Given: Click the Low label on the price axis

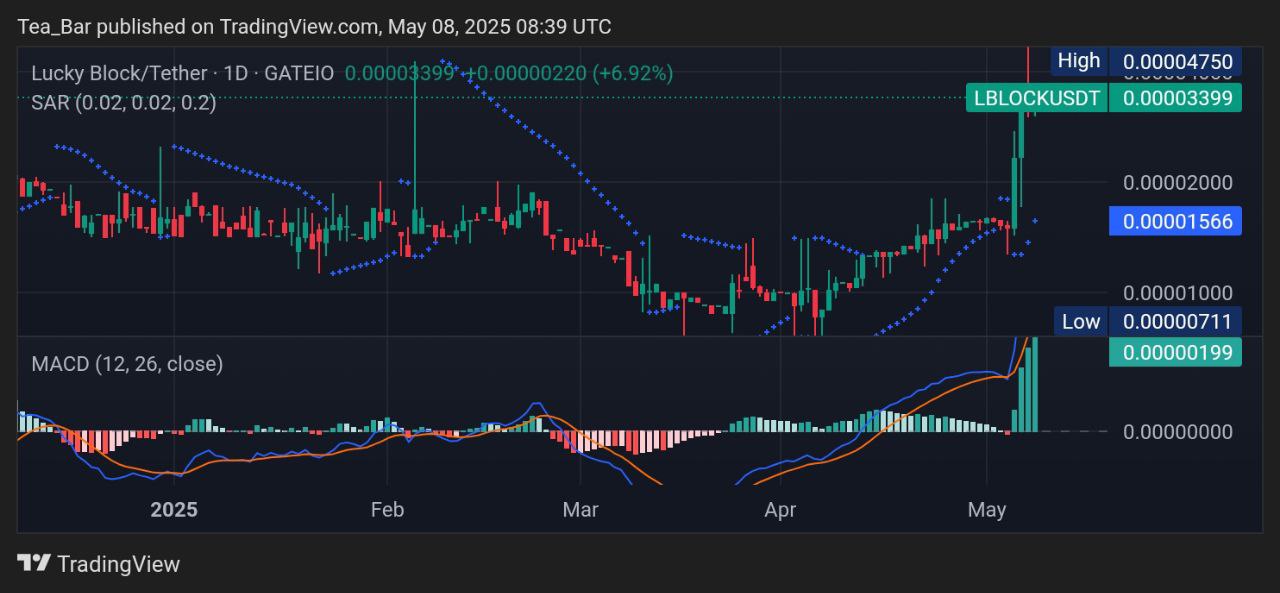Looking at the screenshot, I should [x=1081, y=321].
